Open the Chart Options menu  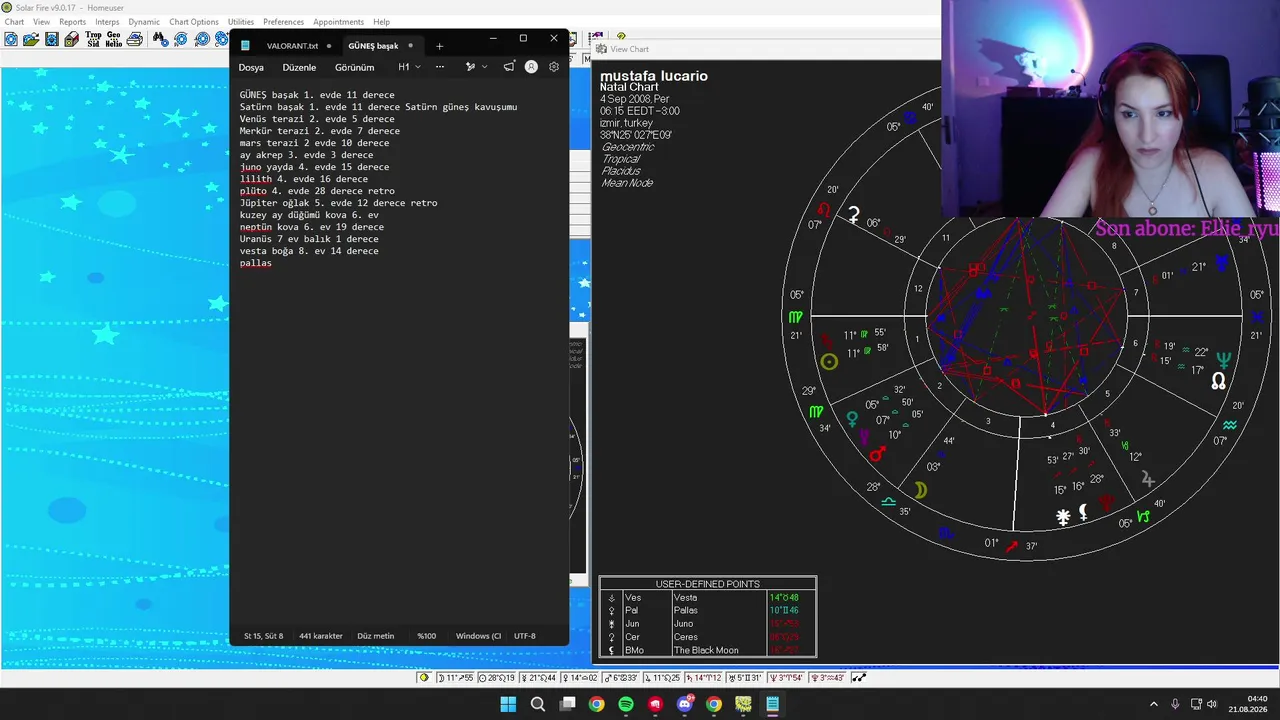click(x=194, y=21)
